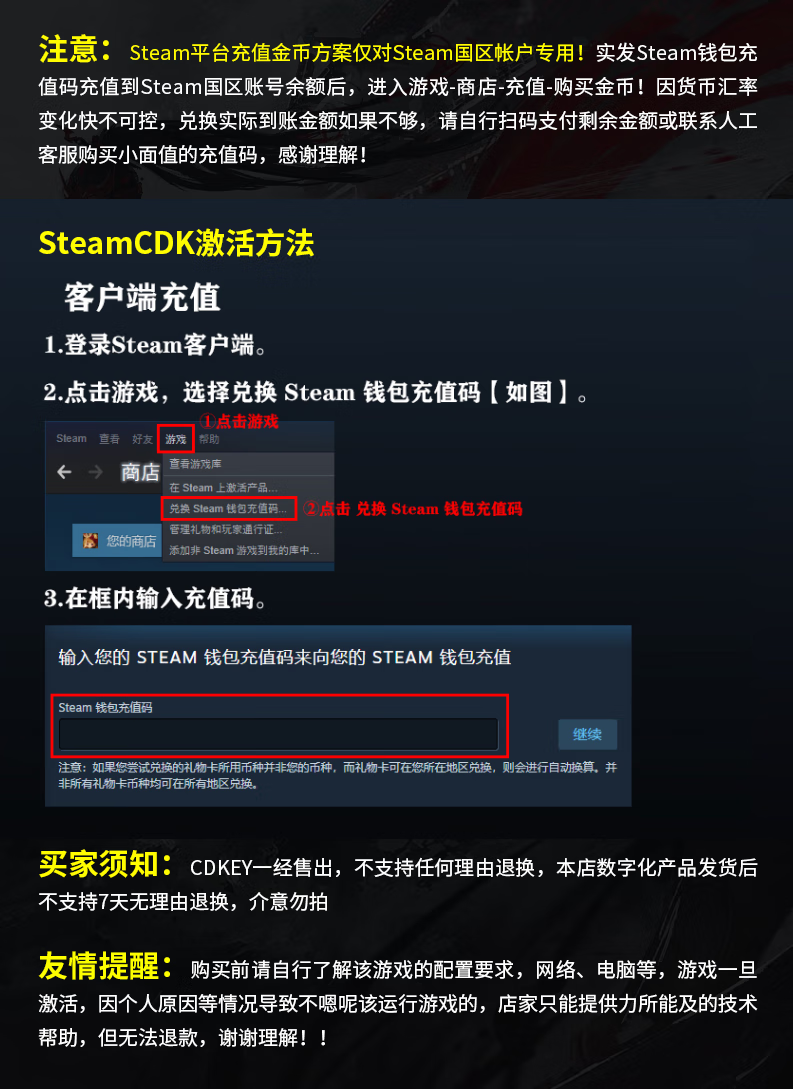Click the SteamCDK激活方法 heading
This screenshot has height=1089, width=793.
pyautogui.click(x=176, y=243)
